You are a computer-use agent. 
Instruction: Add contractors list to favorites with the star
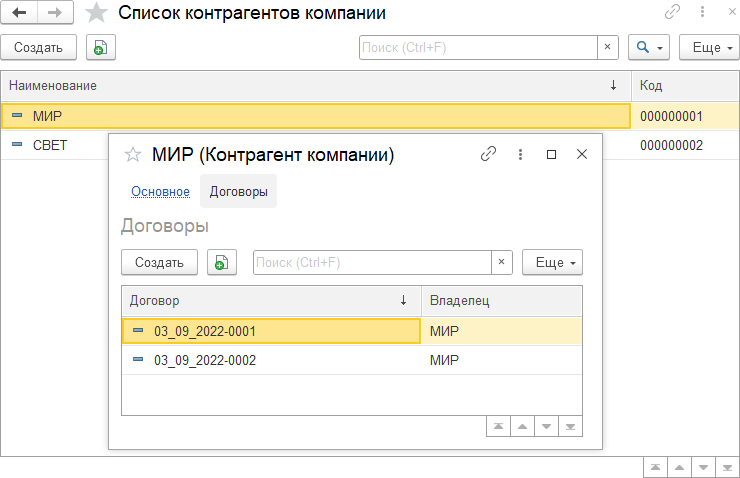(x=96, y=13)
